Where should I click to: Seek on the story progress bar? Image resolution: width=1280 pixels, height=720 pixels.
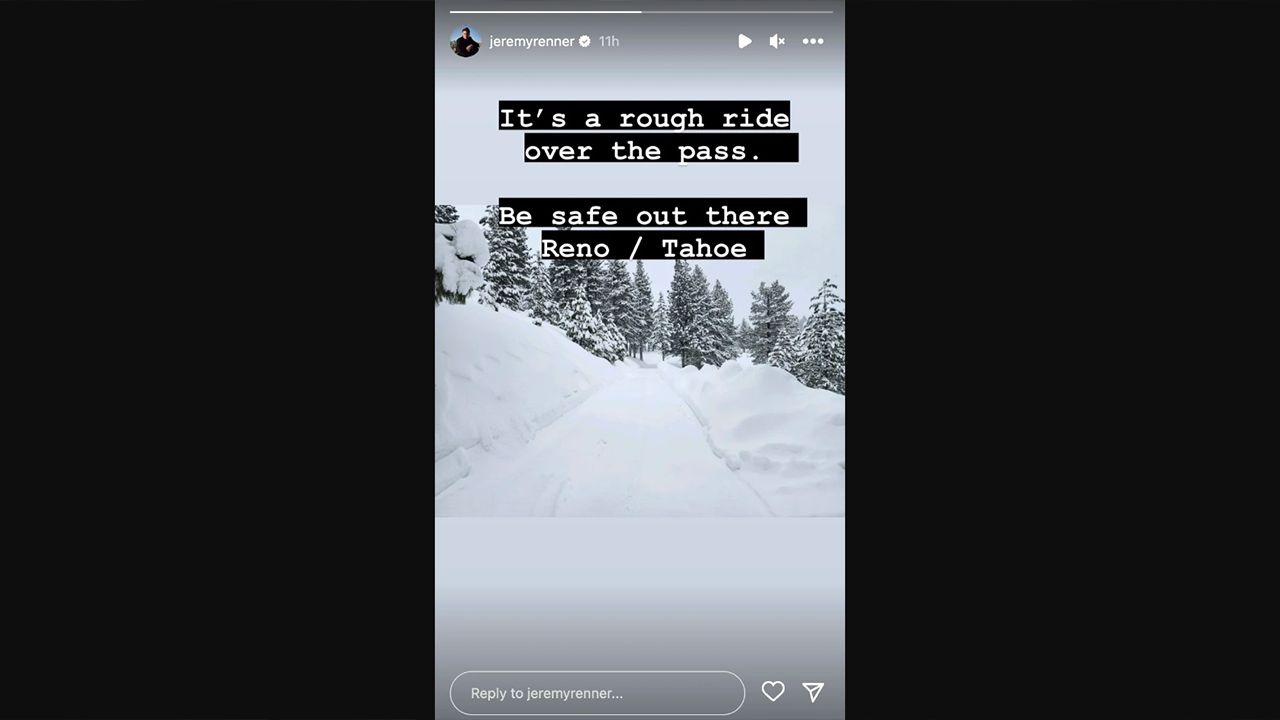[641, 12]
